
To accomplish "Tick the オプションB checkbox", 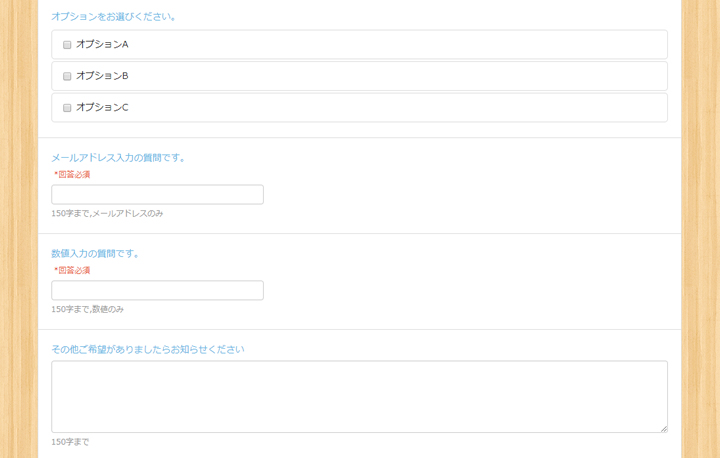I will [67, 76].
